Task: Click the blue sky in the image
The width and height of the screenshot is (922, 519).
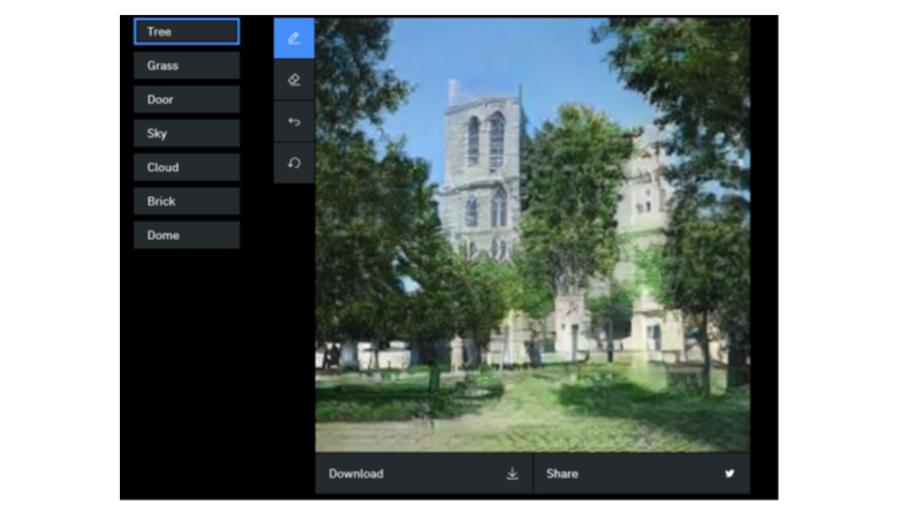Action: pyautogui.click(x=560, y=60)
